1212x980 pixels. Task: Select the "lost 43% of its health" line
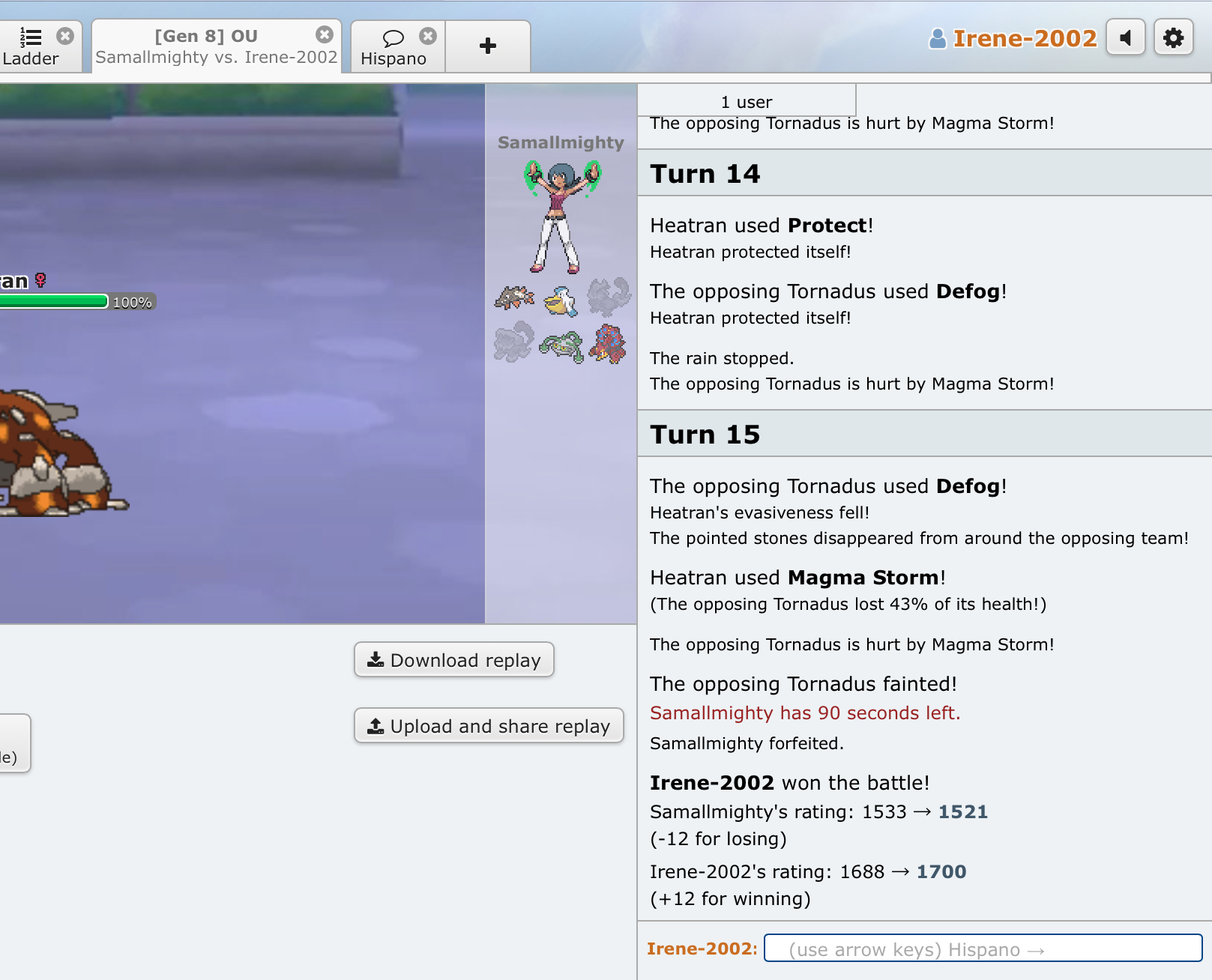point(848,604)
